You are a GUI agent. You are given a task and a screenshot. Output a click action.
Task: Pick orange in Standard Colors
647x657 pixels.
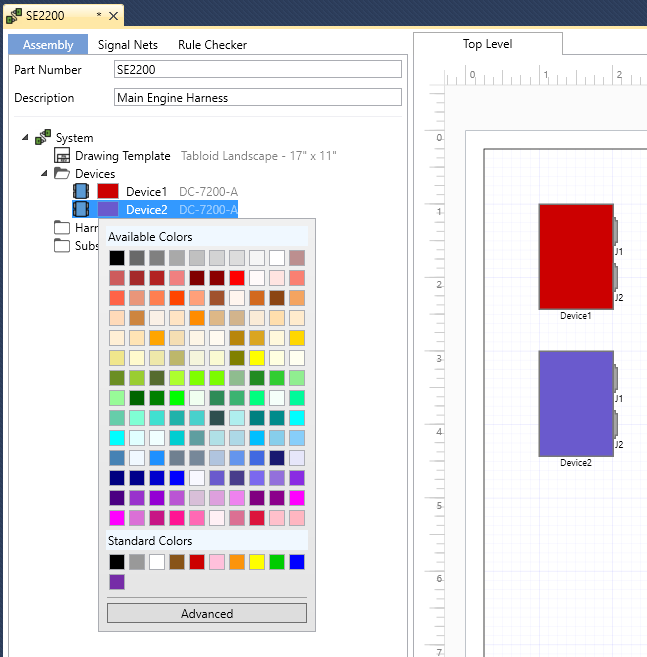[x=237, y=562]
